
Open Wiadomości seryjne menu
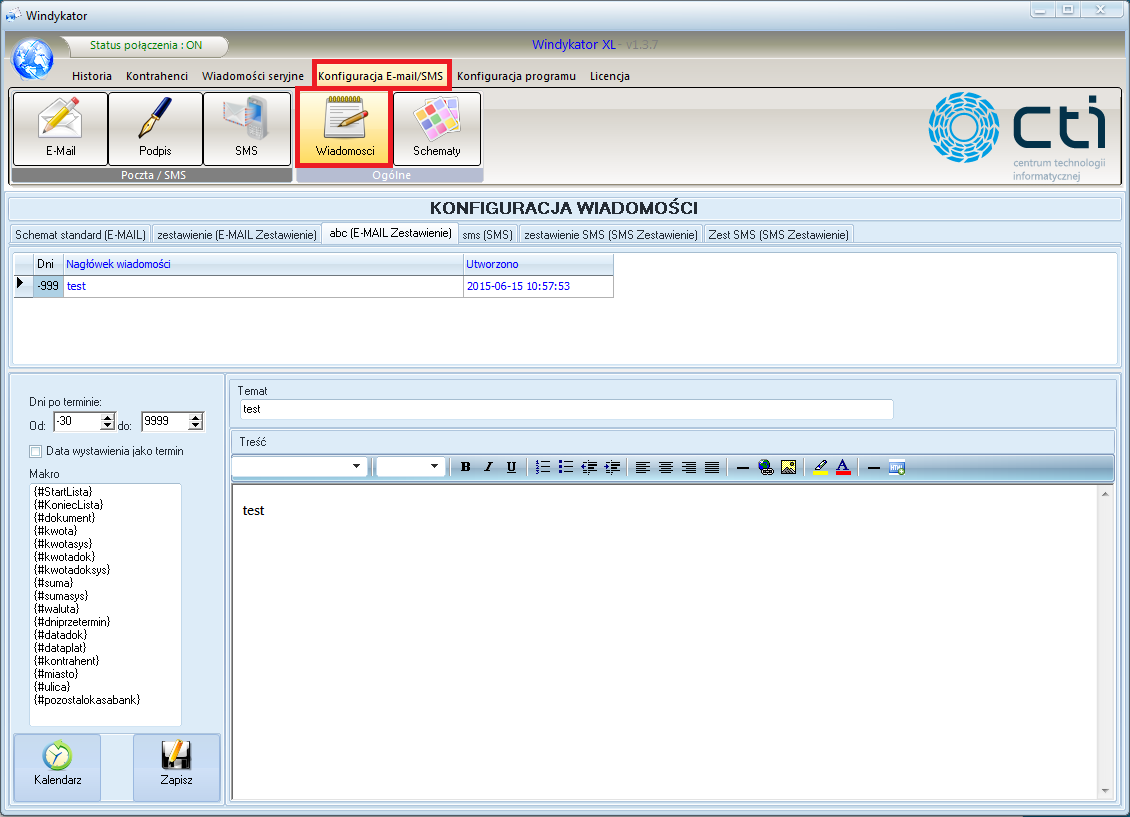pyautogui.click(x=253, y=76)
